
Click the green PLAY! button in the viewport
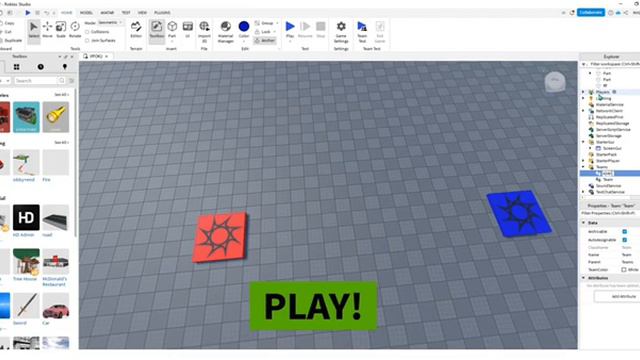[313, 306]
